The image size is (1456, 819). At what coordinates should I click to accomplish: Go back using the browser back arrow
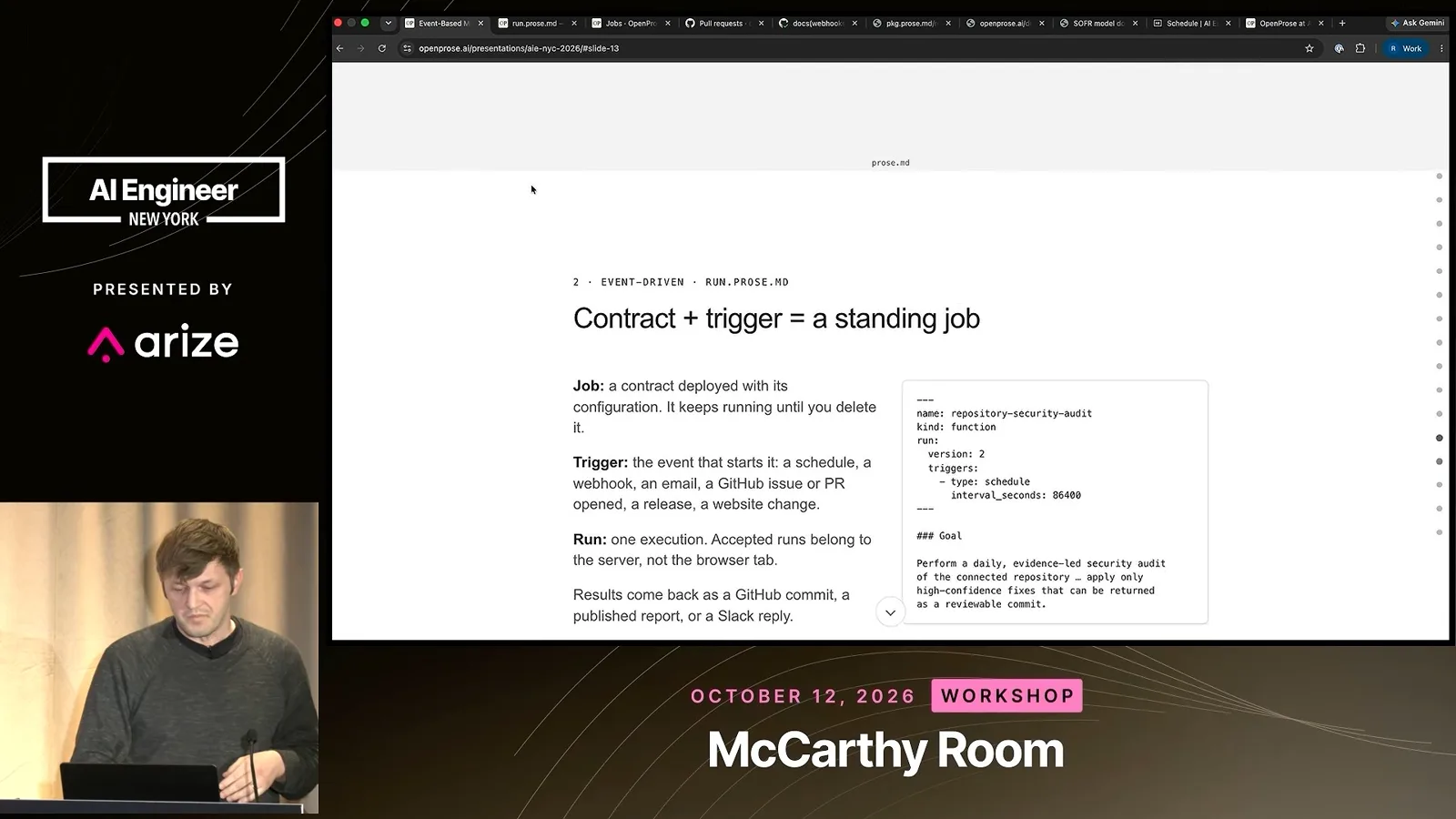pyautogui.click(x=340, y=48)
